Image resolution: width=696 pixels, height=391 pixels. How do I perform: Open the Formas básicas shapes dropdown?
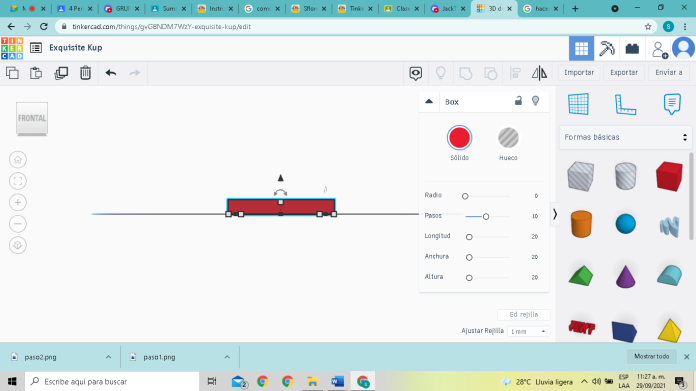click(625, 137)
